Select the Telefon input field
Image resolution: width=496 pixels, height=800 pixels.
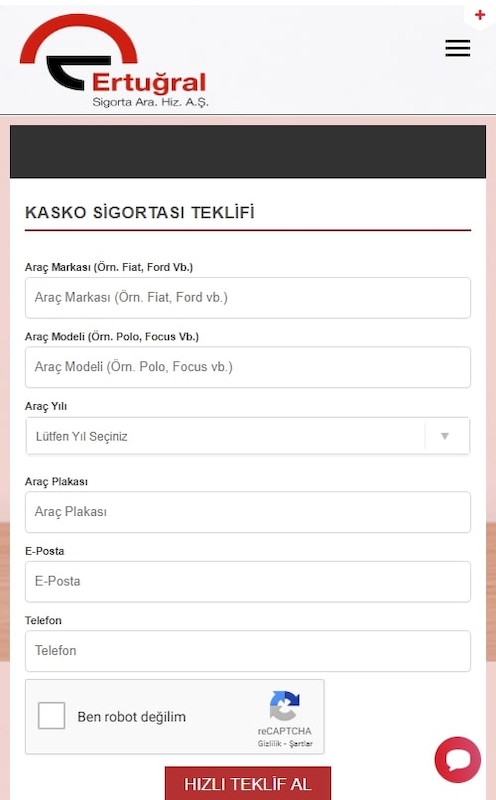[248, 651]
